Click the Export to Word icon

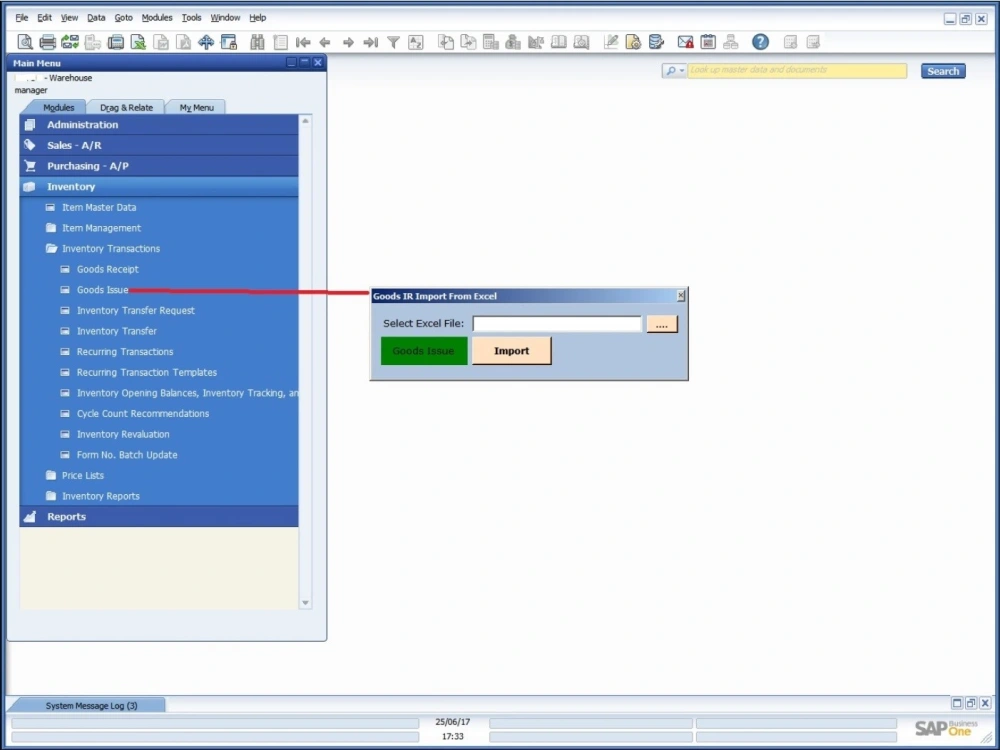click(161, 42)
